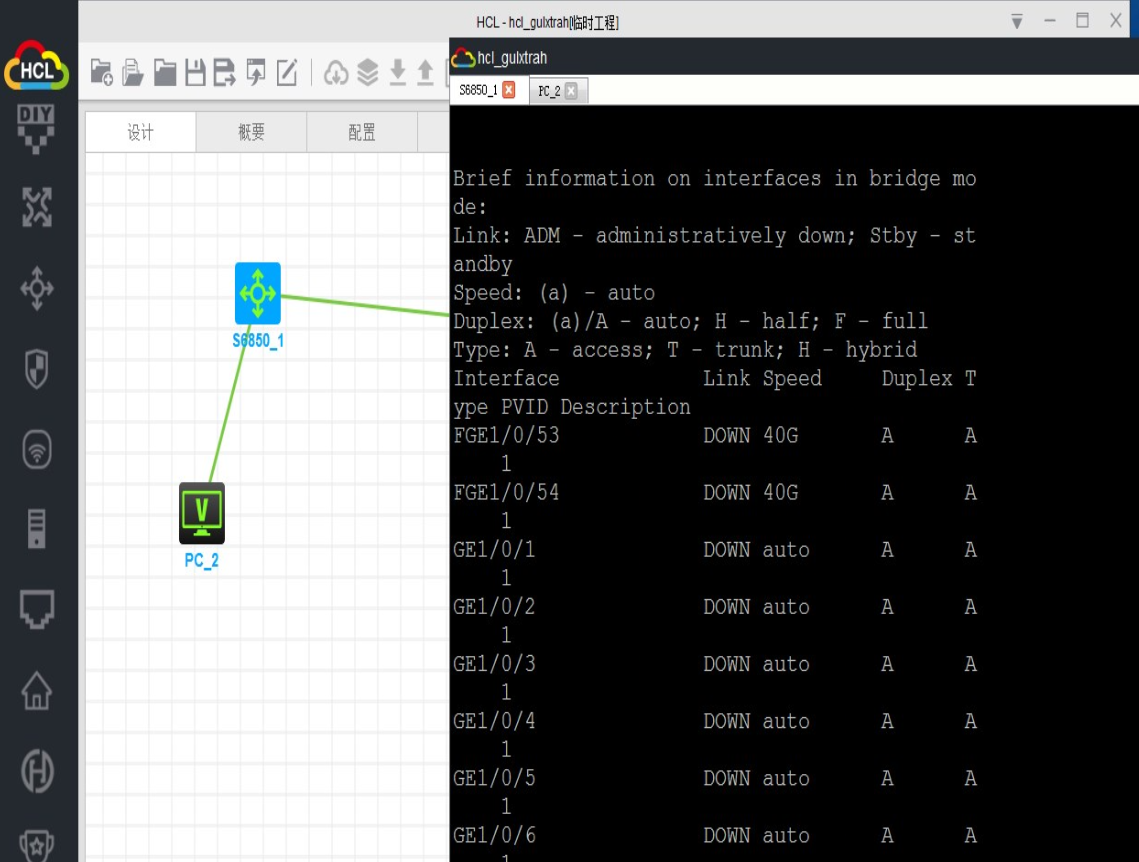Viewport: 1139px width, 862px height.
Task: Click the link between S6850_1 and PC_2
Action: tap(230, 405)
